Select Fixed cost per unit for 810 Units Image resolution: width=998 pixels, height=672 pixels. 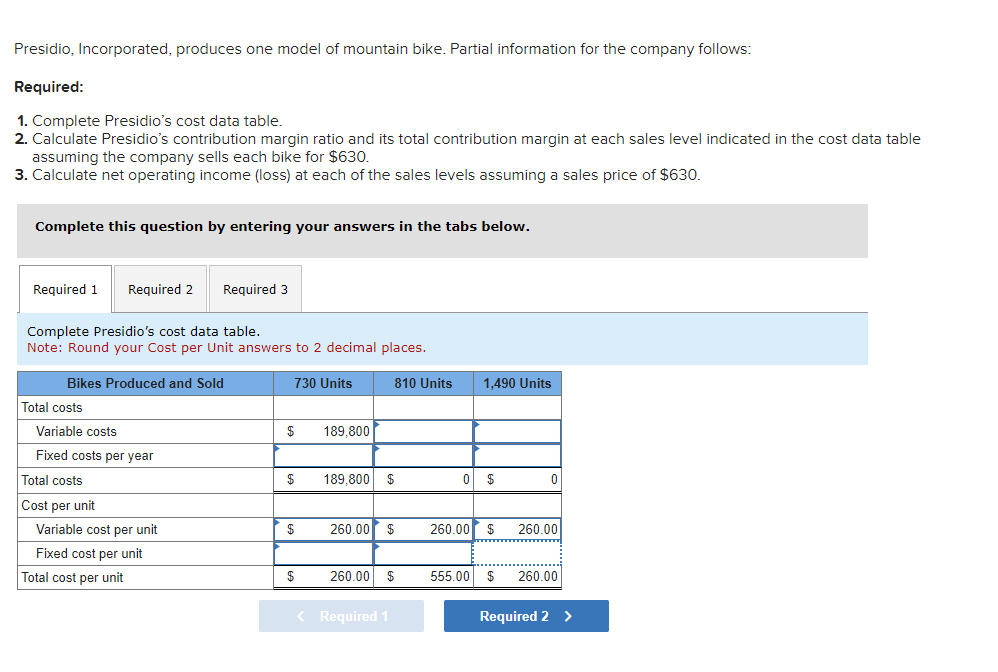tap(423, 554)
